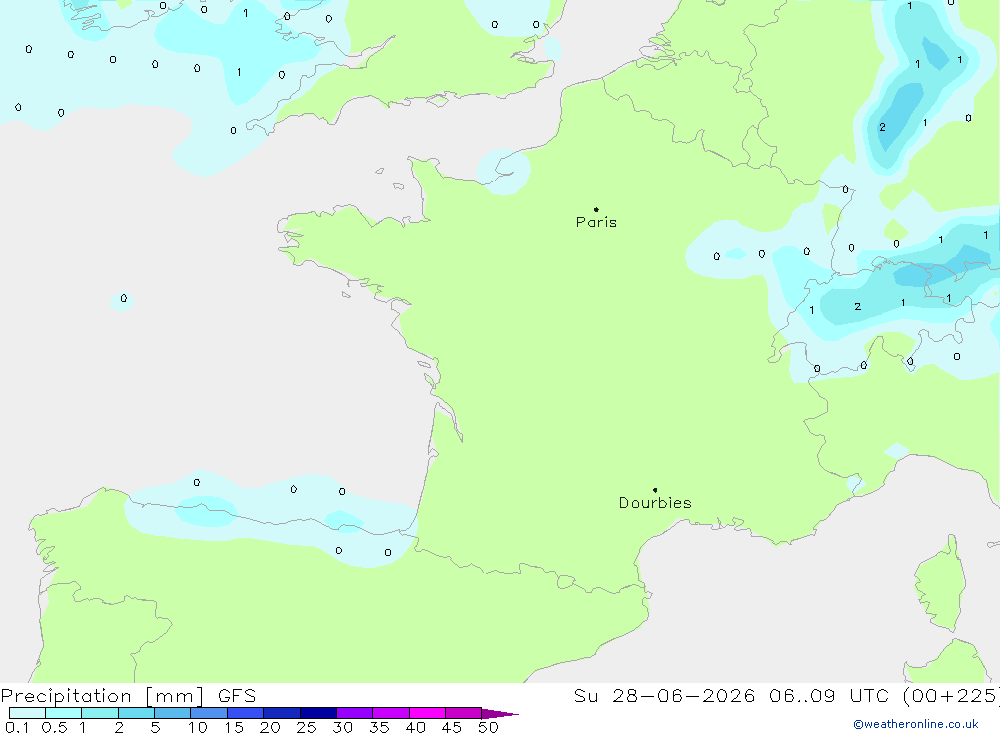Click the 'GFS' model label
The image size is (1000, 733).
(237, 696)
